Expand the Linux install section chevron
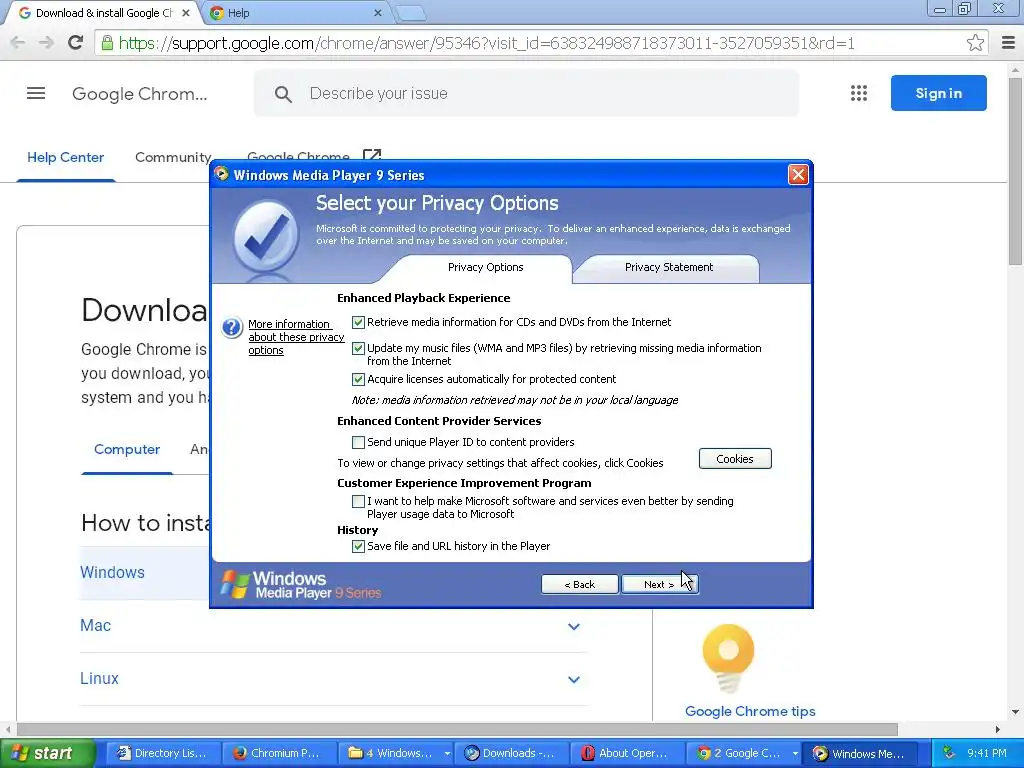The height and width of the screenshot is (768, 1024). (573, 679)
